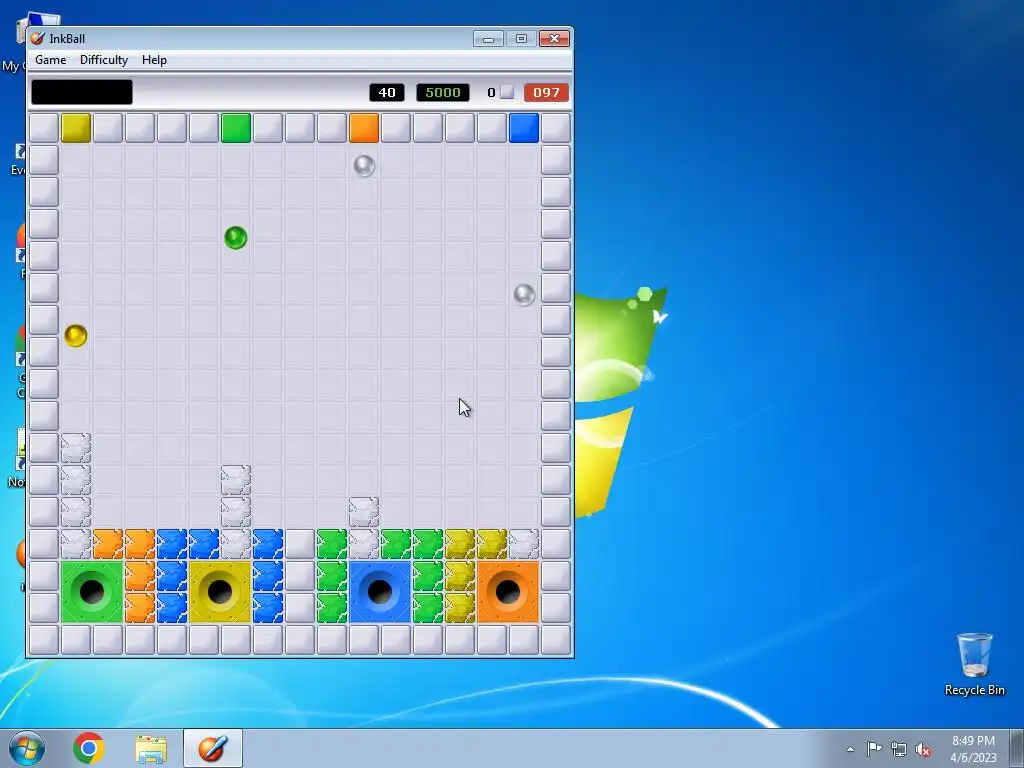Click the small block icon beside 0
The height and width of the screenshot is (768, 1024).
coord(507,92)
